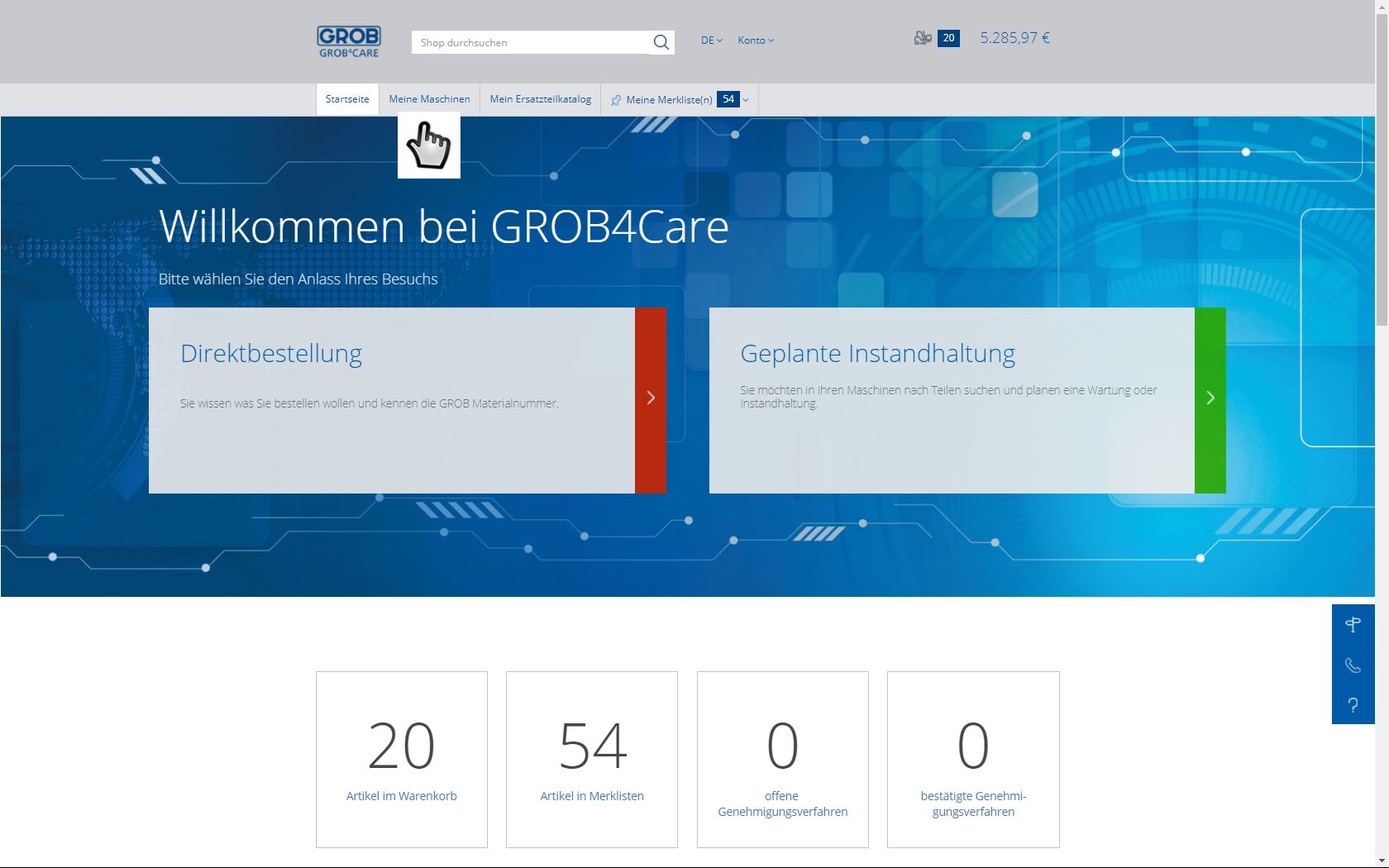Click the GROB4Care logo
This screenshot has width=1389, height=868.
349,42
